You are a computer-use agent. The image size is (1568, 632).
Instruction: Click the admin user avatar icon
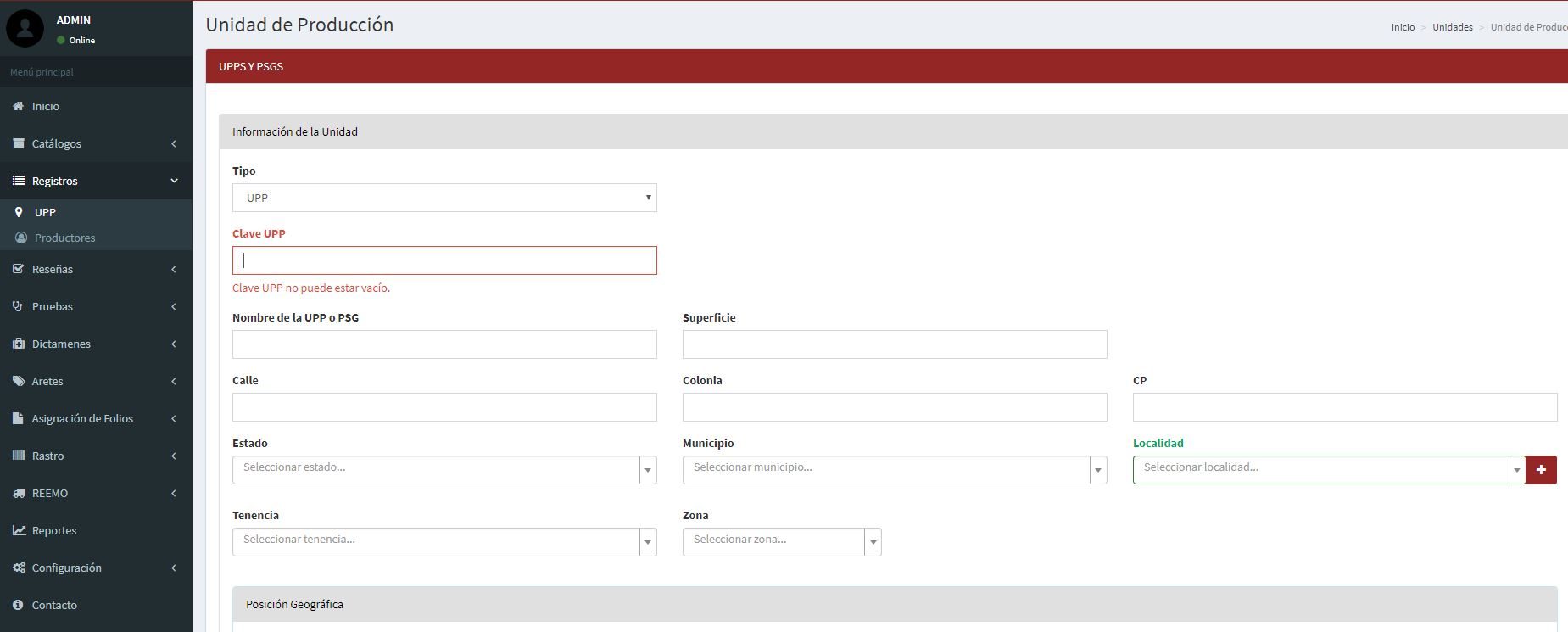click(x=25, y=28)
